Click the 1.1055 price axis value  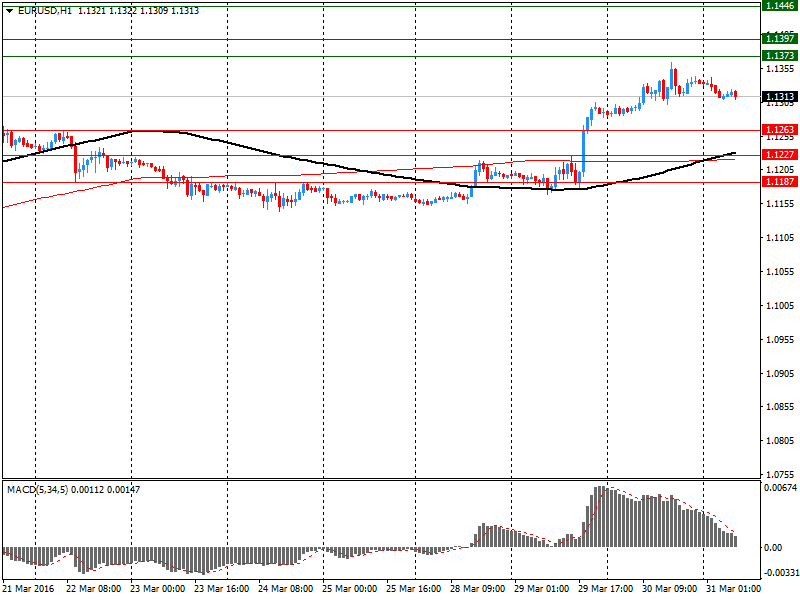pos(780,271)
